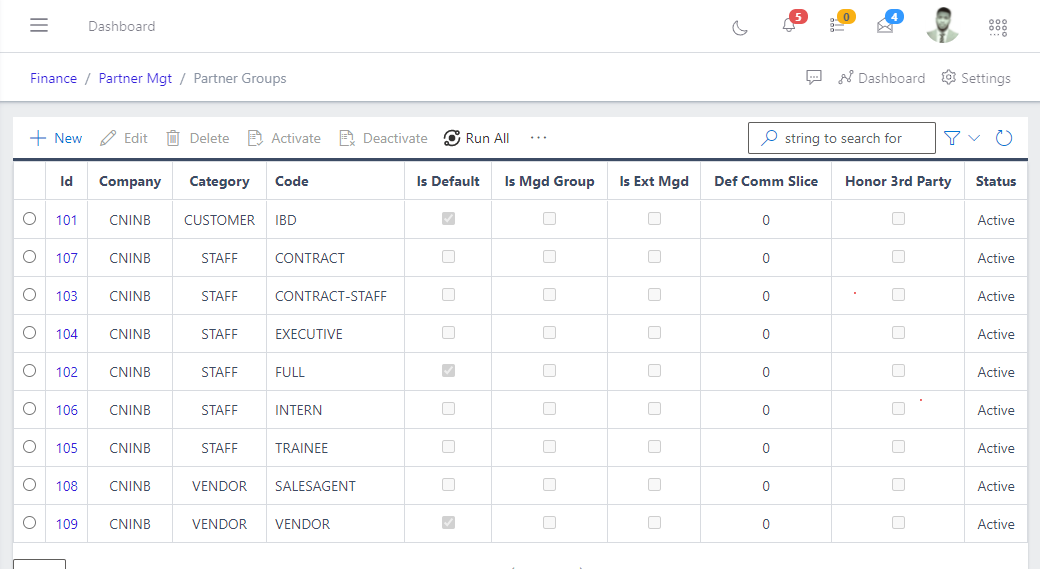This screenshot has height=569, width=1040.
Task: Click the Partner Groups breadcrumb text
Action: pyautogui.click(x=240, y=78)
